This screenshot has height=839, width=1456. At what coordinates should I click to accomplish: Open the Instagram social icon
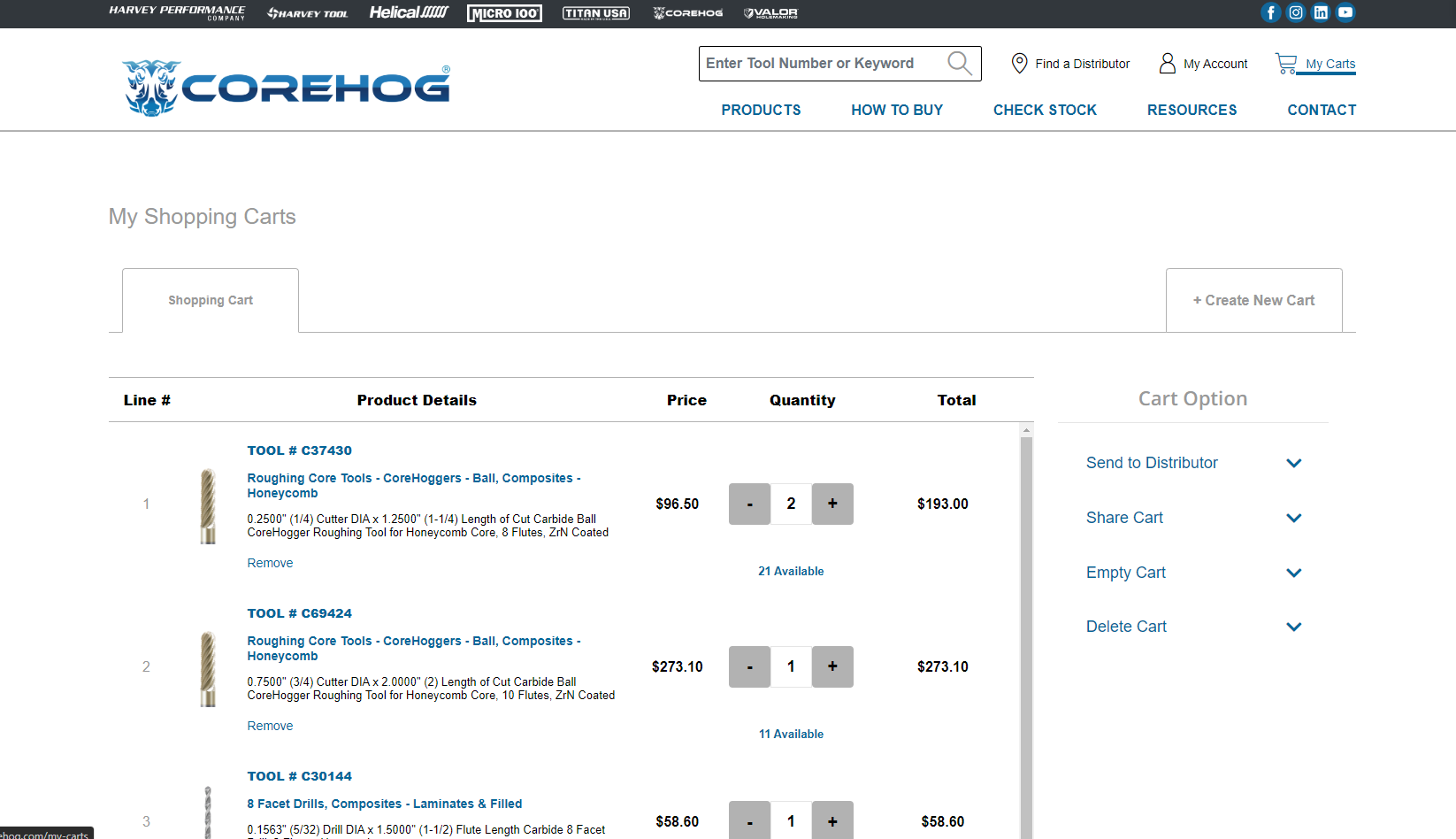point(1296,12)
